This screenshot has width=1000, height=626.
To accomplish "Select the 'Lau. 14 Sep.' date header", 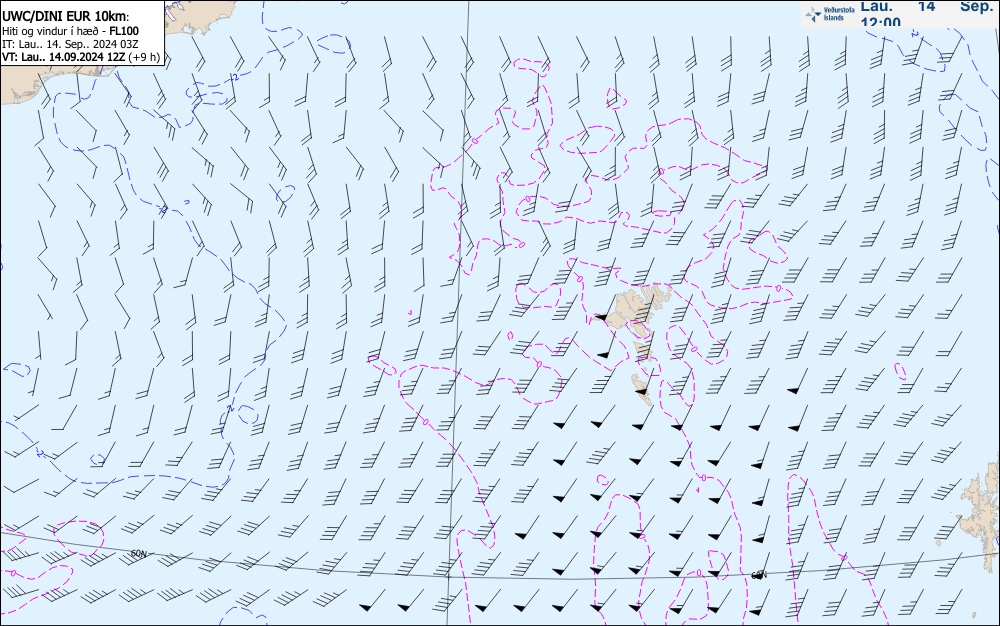I will click(927, 6).
